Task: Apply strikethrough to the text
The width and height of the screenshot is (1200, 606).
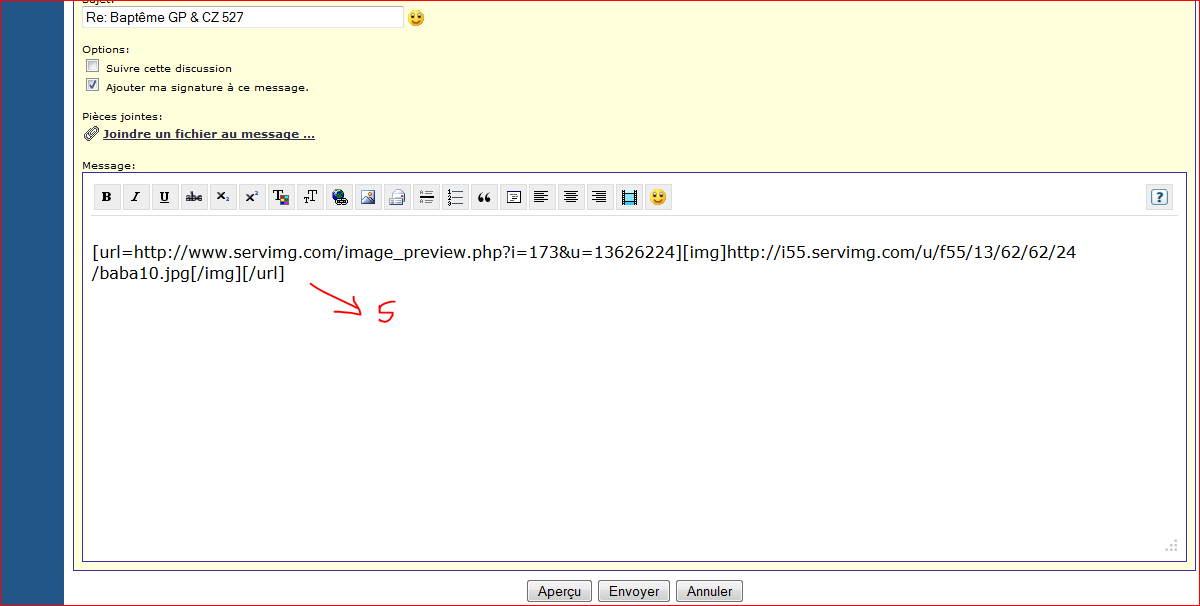Action: pos(194,197)
